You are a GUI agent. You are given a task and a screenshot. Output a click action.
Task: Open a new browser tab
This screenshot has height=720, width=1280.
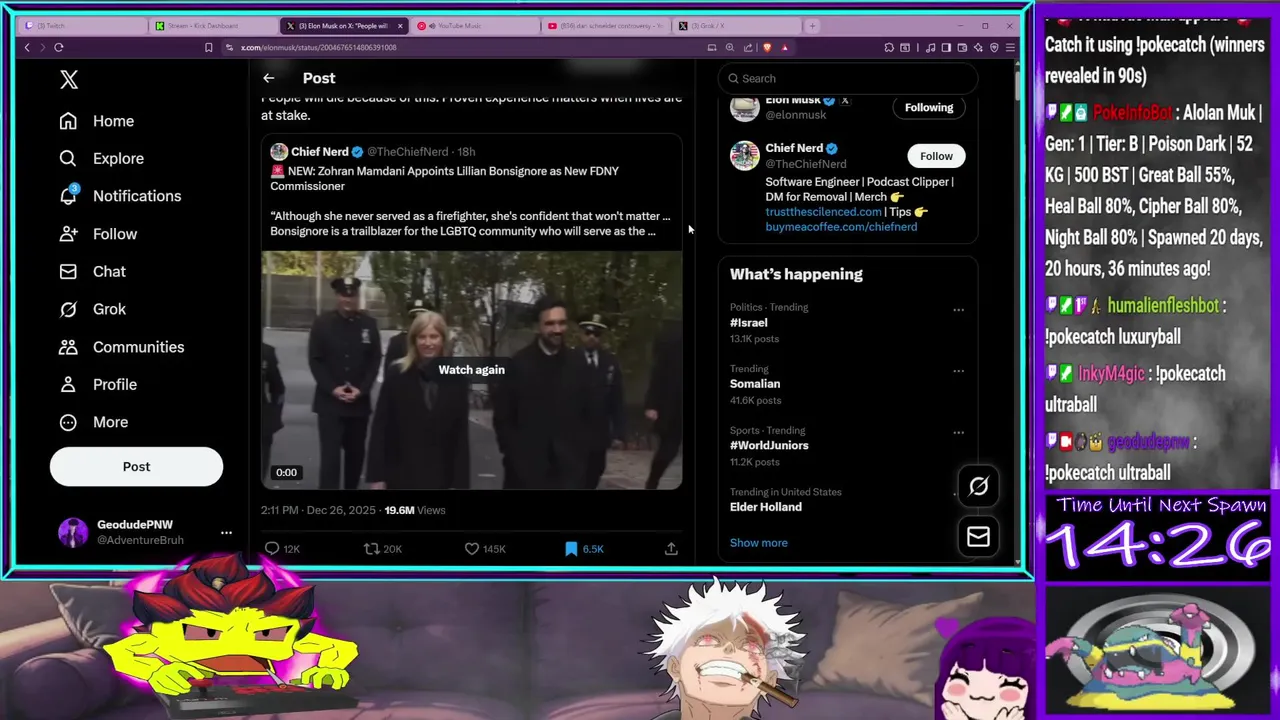tap(812, 26)
